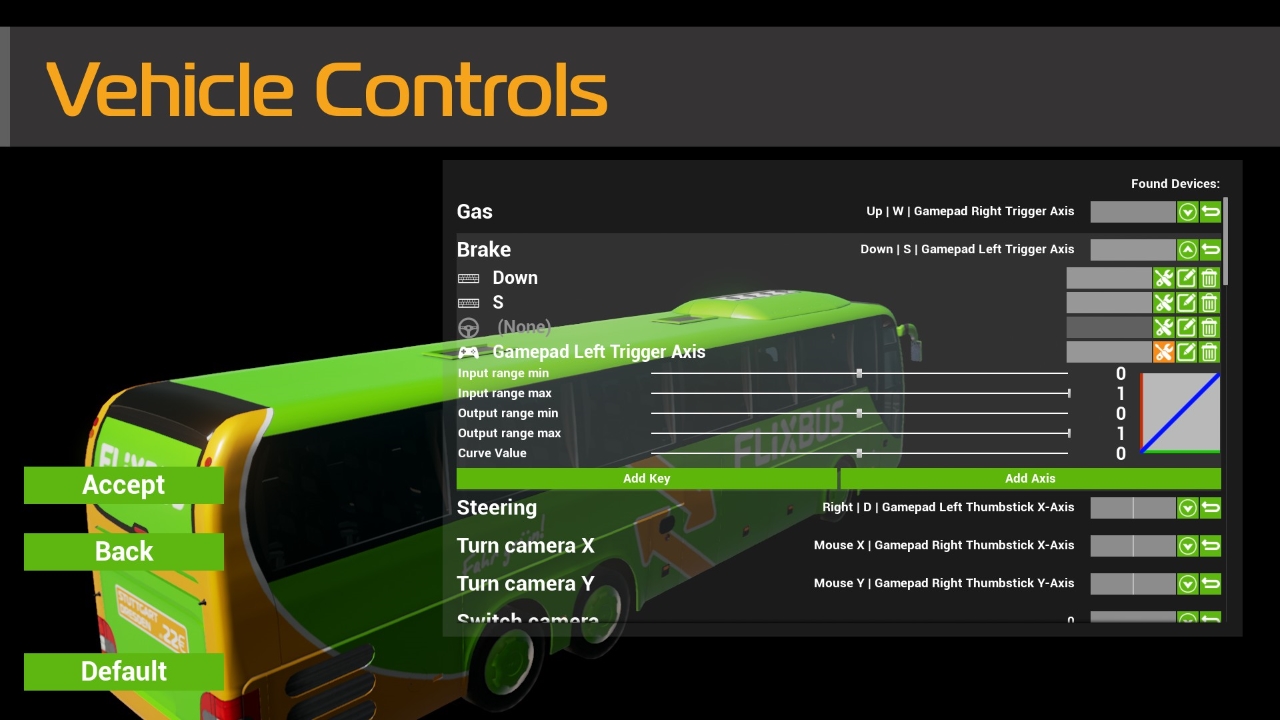Screen dimensions: 1280x720
Task: Reset Brake bindings with return arrow icon
Action: 1210,250
